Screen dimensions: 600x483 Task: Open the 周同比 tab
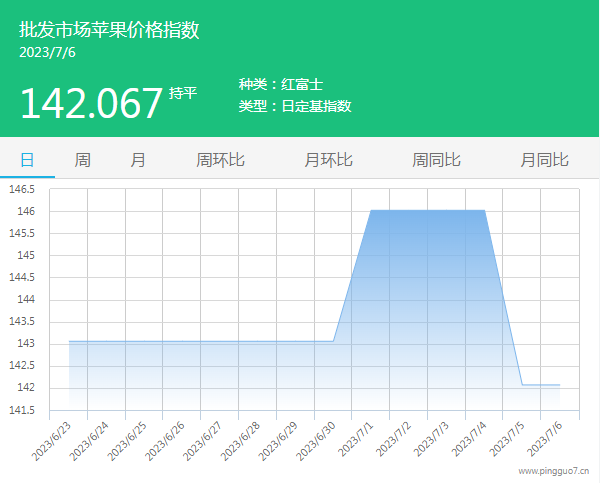click(x=436, y=160)
